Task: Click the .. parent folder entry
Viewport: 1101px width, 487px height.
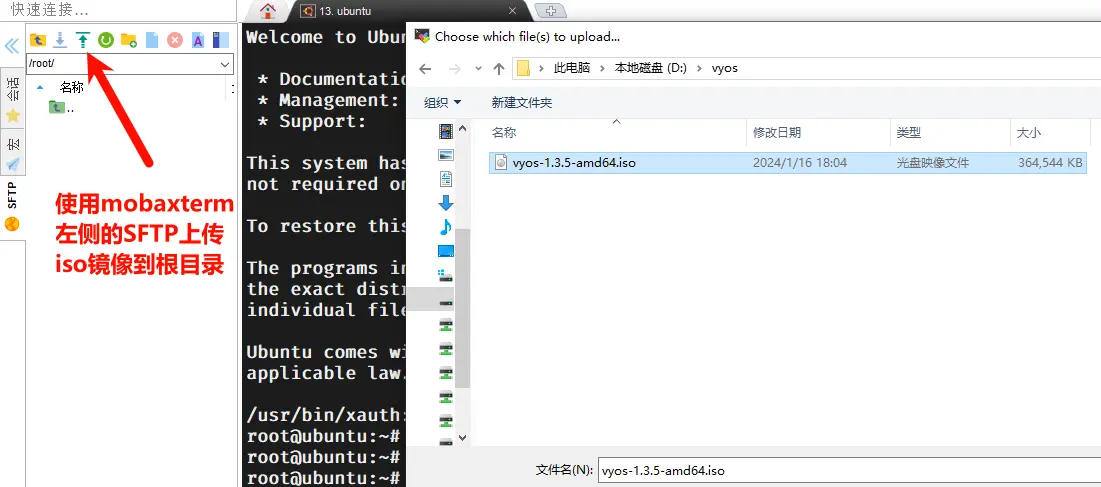Action: (62, 107)
